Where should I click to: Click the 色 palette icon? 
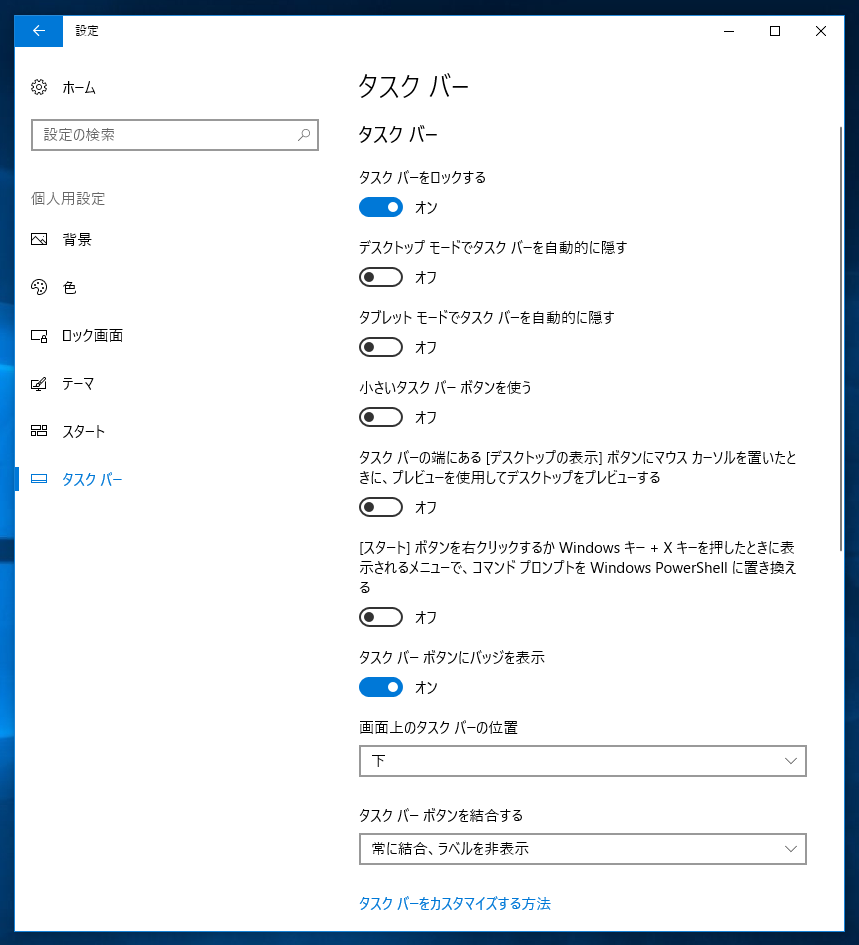(x=39, y=287)
